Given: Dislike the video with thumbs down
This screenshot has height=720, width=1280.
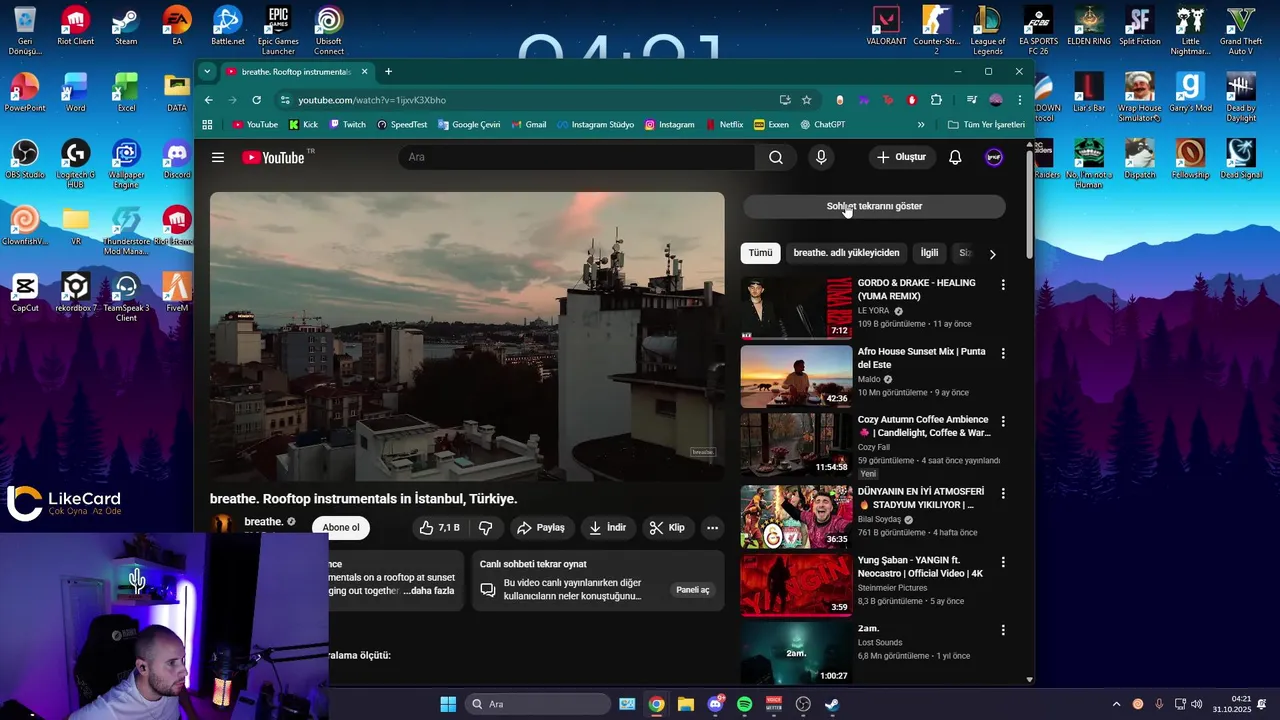Looking at the screenshot, I should [x=485, y=527].
